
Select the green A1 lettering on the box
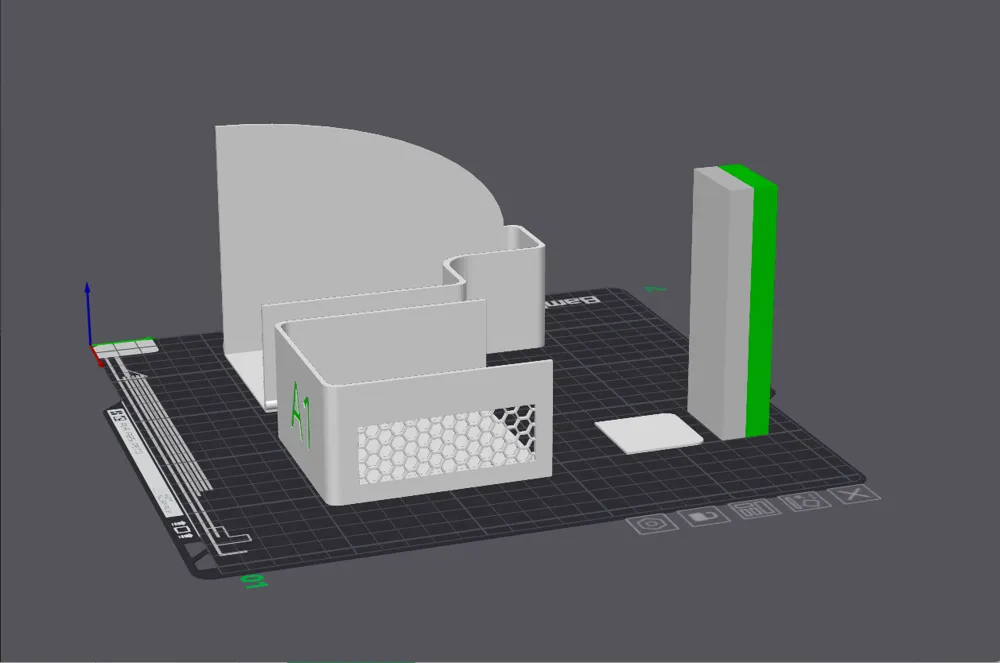pyautogui.click(x=301, y=412)
